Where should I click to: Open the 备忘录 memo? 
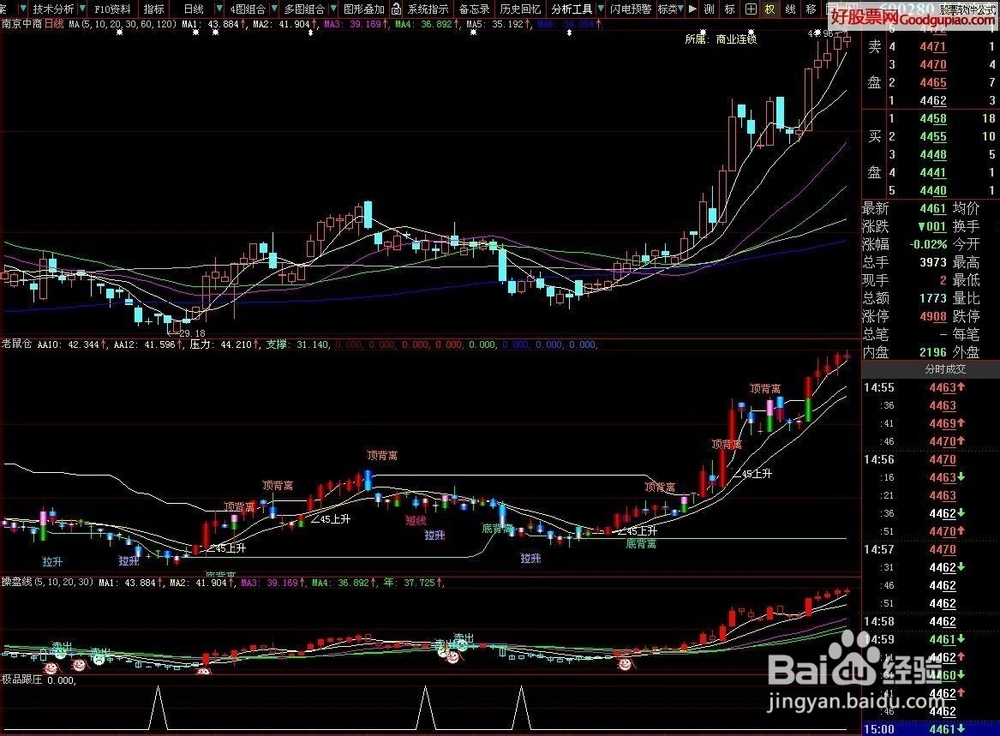pyautogui.click(x=474, y=9)
